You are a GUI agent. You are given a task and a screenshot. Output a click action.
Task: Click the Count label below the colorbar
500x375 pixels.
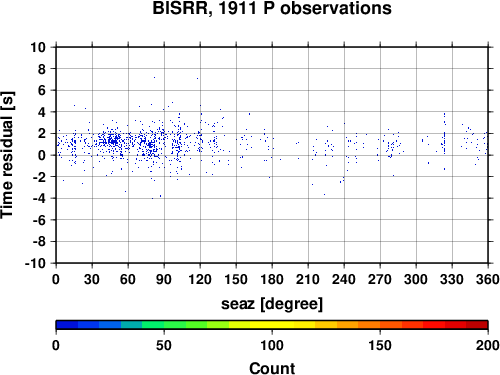[x=272, y=368]
